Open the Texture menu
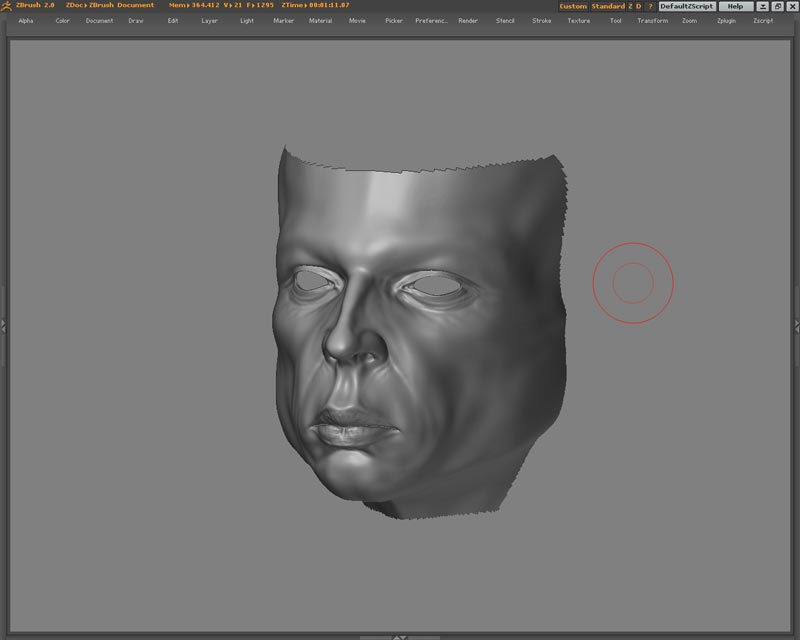Image resolution: width=800 pixels, height=640 pixels. (579, 21)
